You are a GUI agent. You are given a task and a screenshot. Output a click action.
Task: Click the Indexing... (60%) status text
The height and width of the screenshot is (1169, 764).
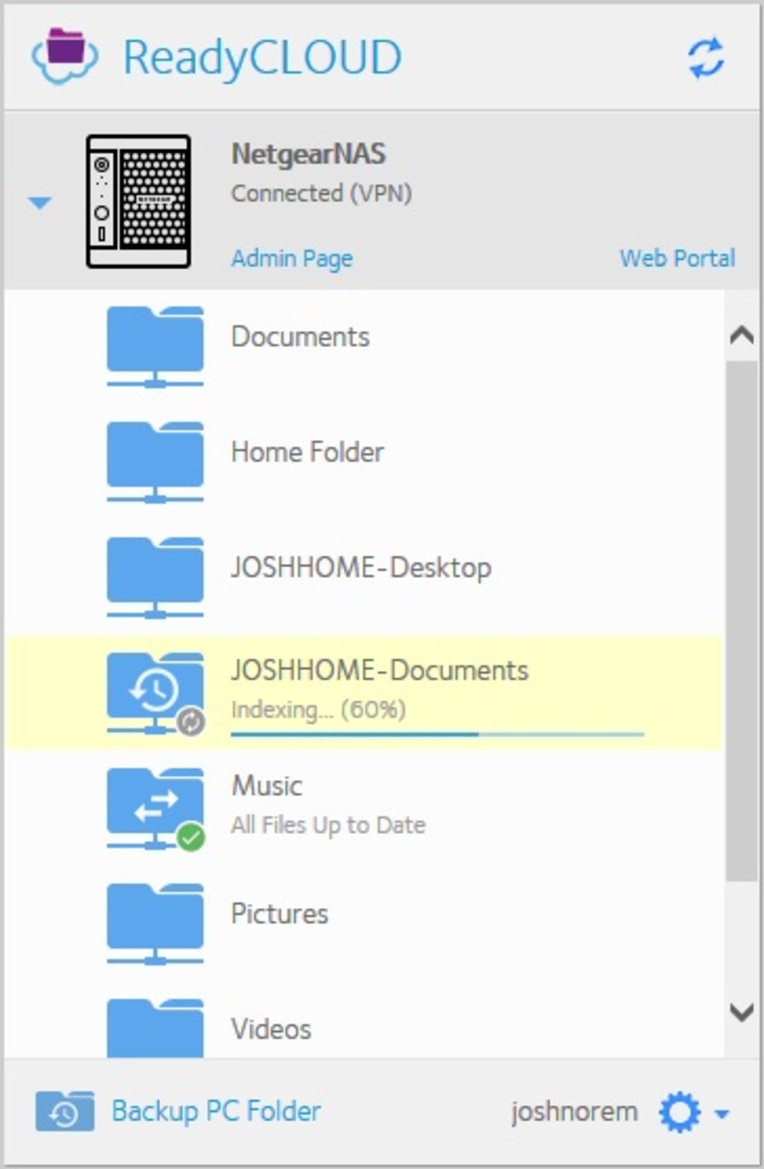tap(318, 709)
